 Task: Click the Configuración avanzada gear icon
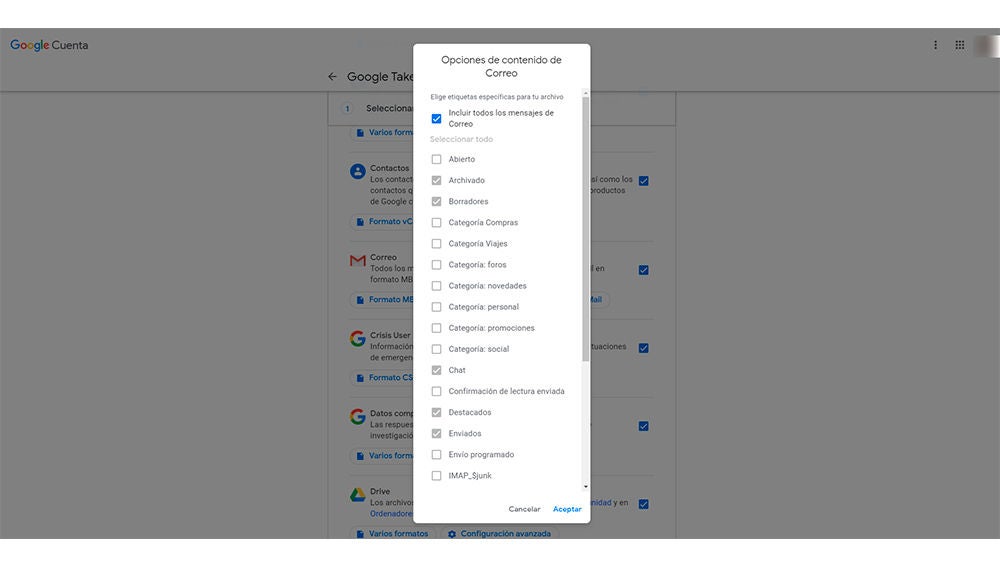(x=452, y=534)
